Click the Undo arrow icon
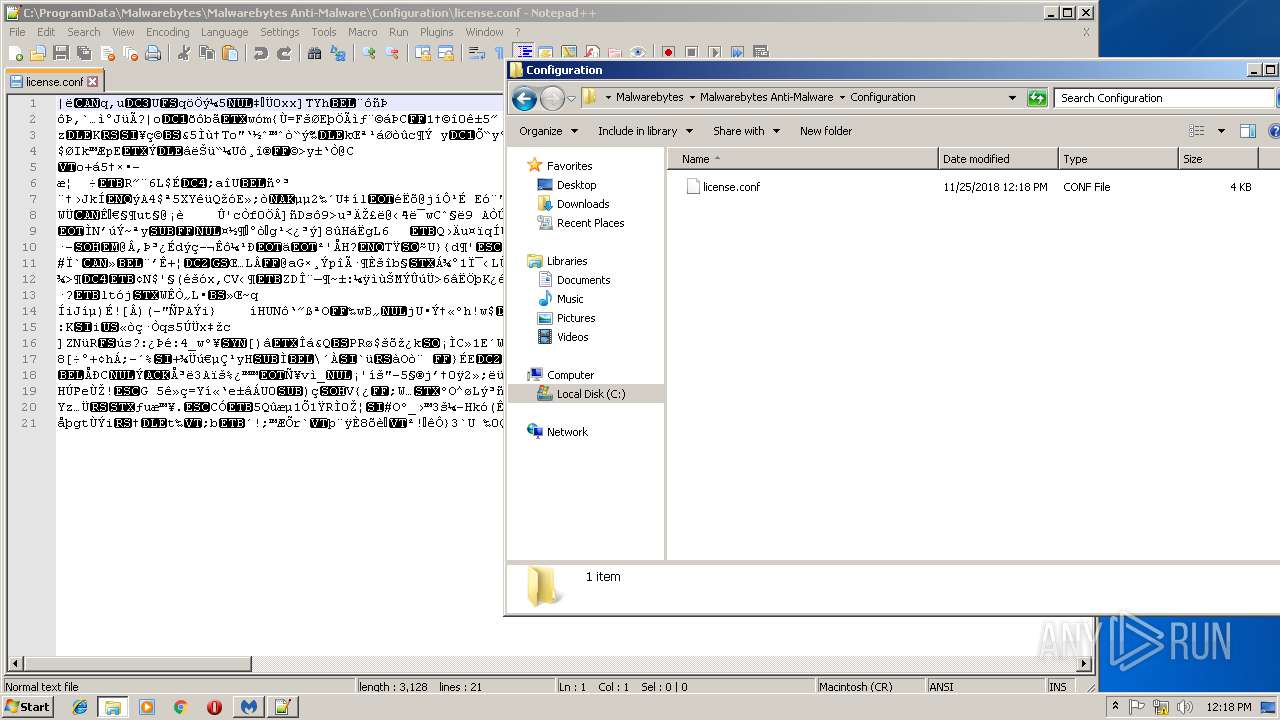Image resolution: width=1280 pixels, height=720 pixels. (x=261, y=53)
